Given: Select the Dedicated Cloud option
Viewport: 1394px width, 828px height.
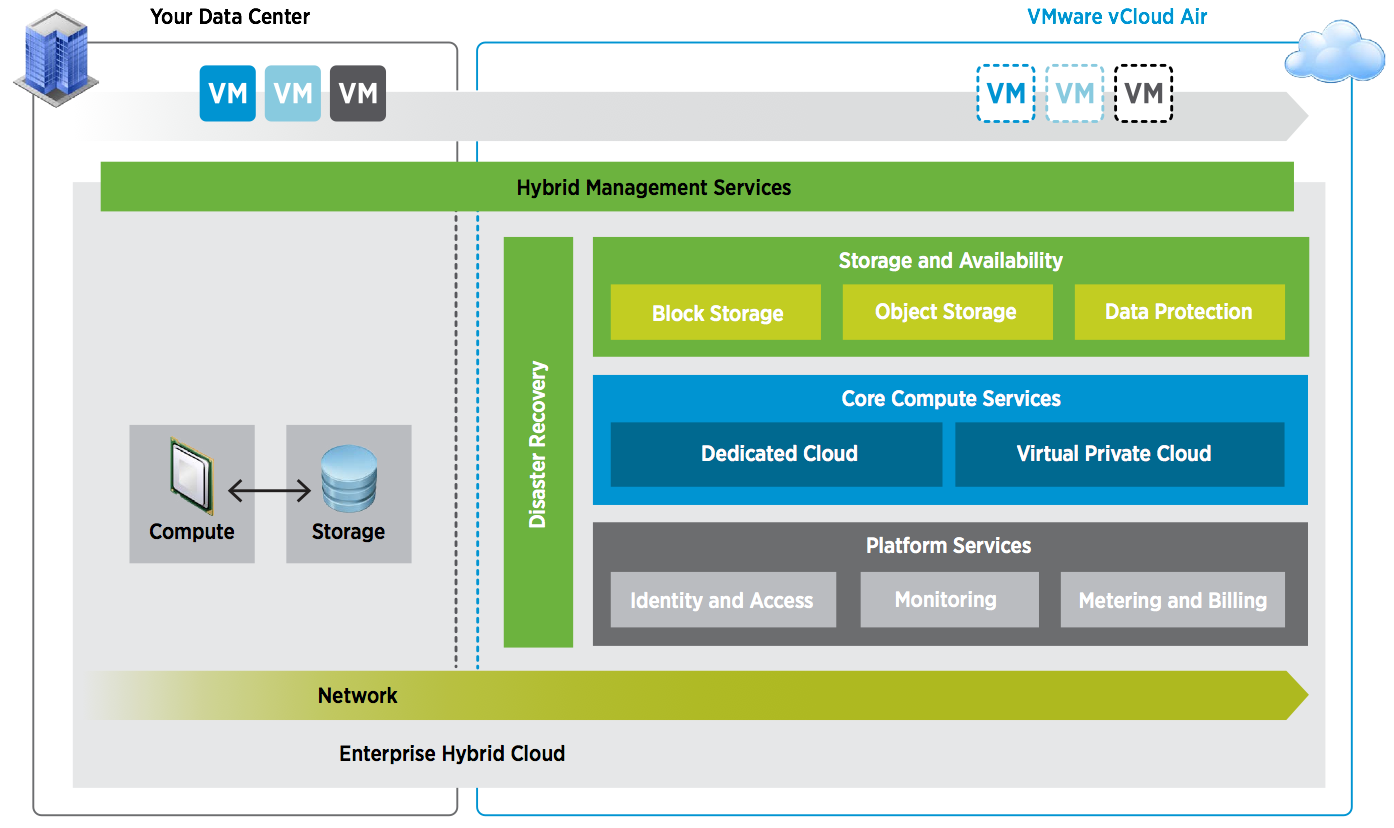Looking at the screenshot, I should (777, 454).
